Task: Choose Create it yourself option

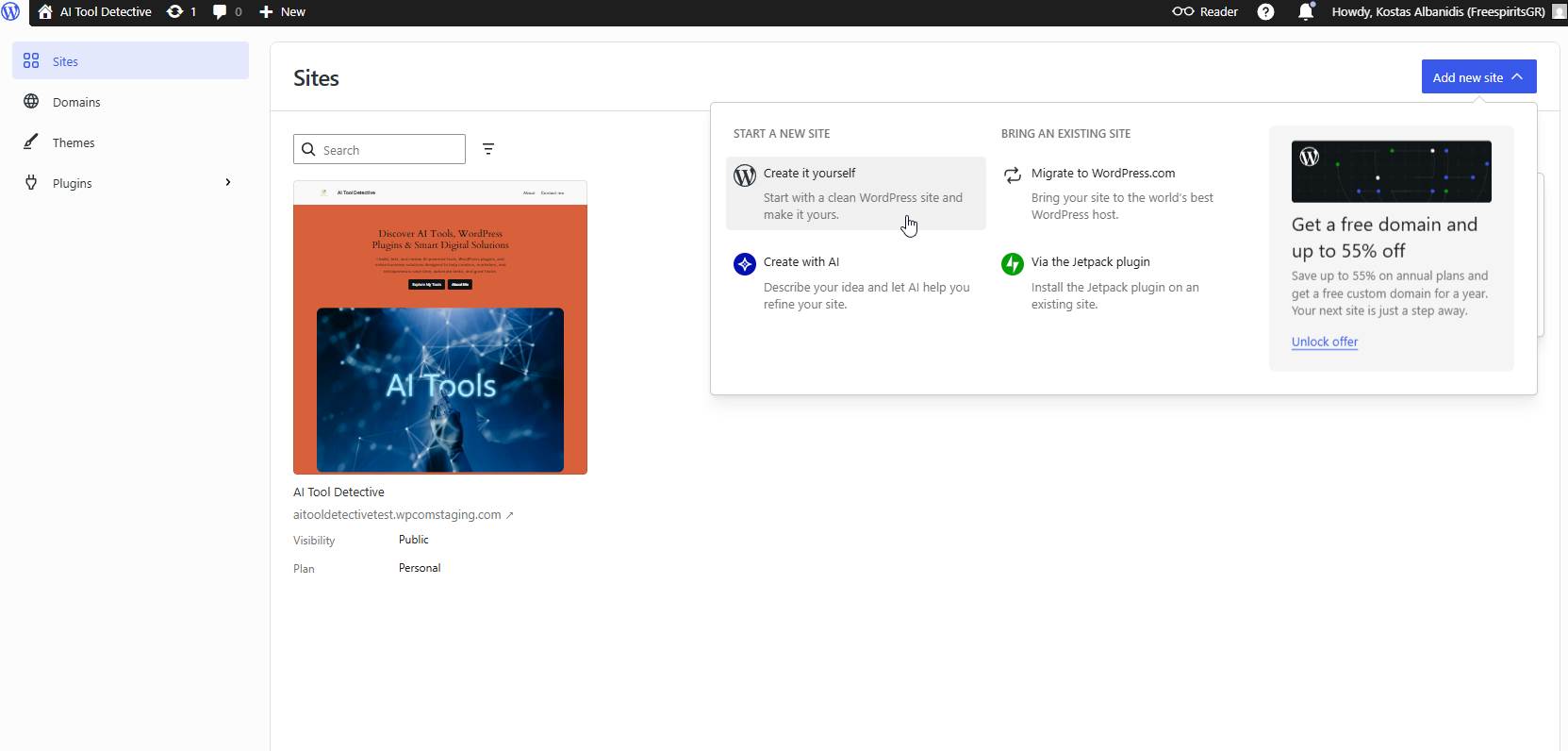Action: coord(856,193)
